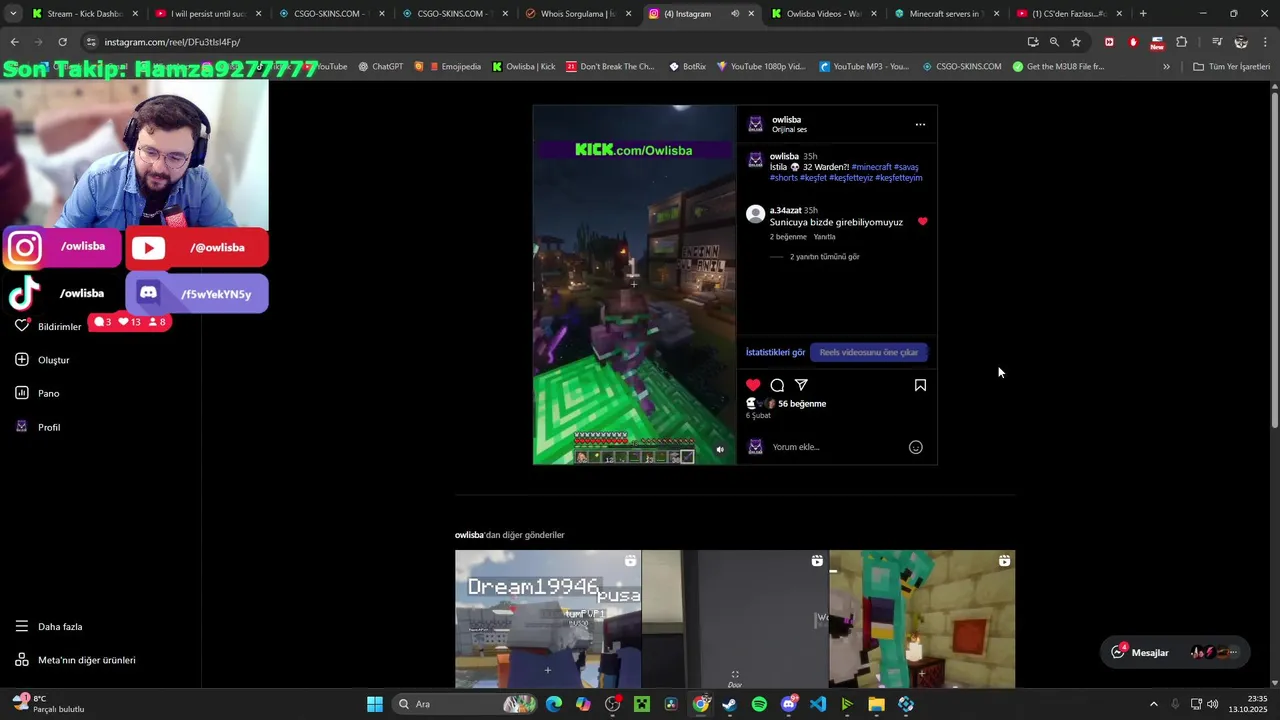
Task: Toggle the reel video sound icon
Action: [x=720, y=450]
